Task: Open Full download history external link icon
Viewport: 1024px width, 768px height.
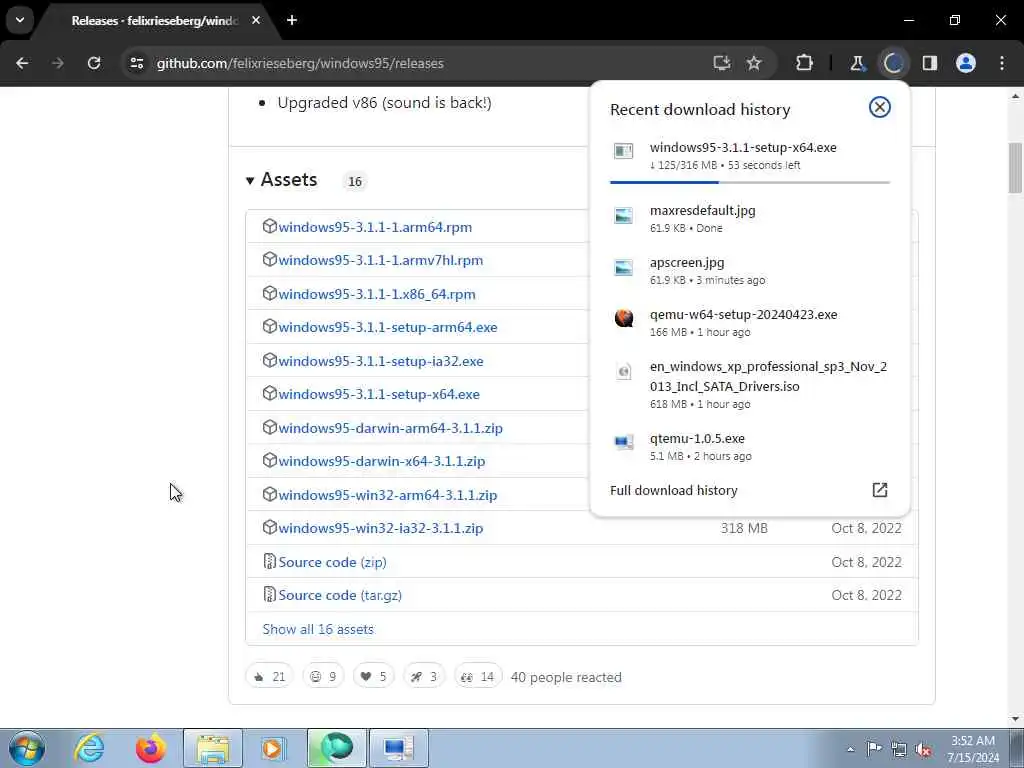Action: [x=879, y=490]
